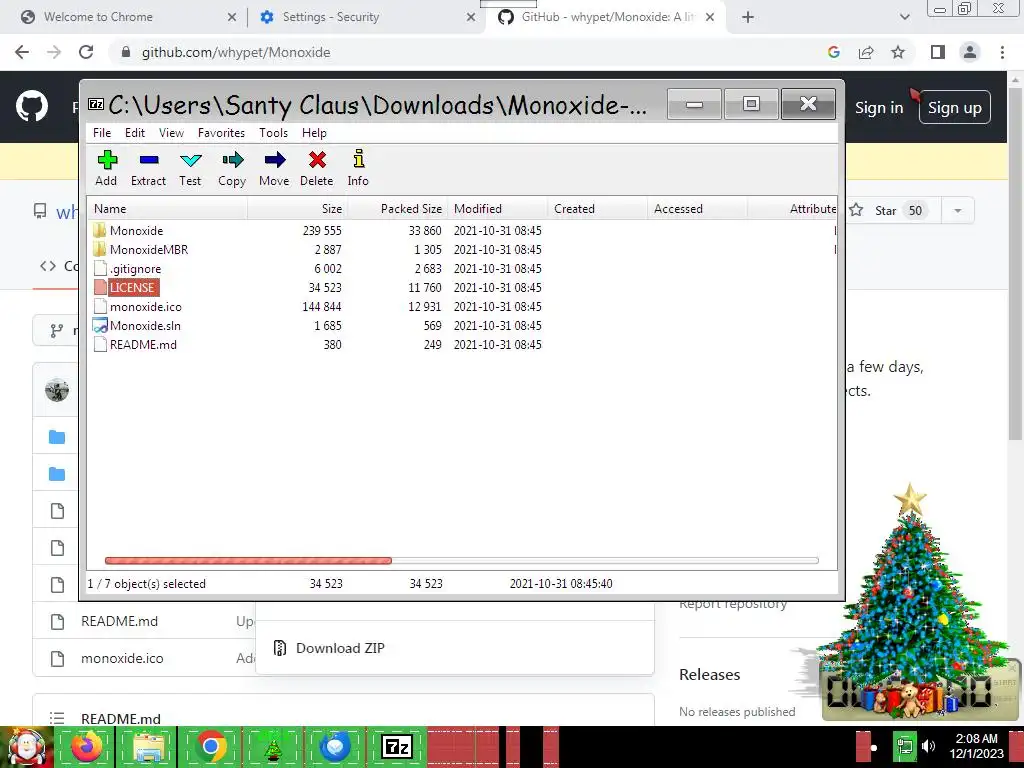Open the Edit menu in 7-Zip
Screen dimensions: 1024x768
click(x=135, y=133)
